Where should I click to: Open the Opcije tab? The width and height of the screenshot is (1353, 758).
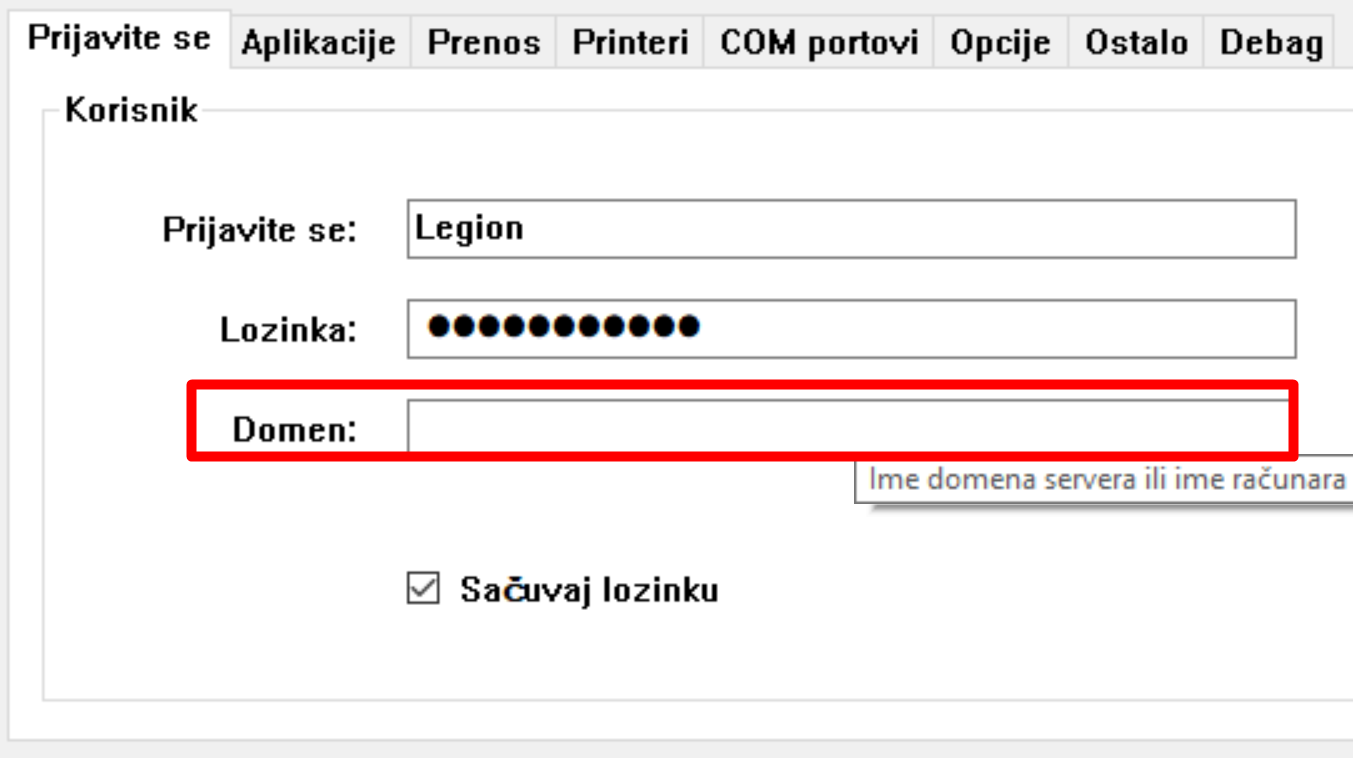(1000, 43)
